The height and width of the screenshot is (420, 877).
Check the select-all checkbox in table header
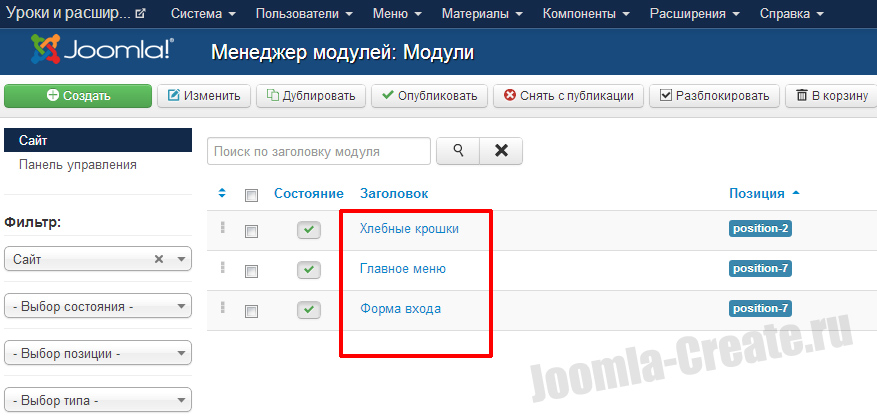click(x=251, y=195)
